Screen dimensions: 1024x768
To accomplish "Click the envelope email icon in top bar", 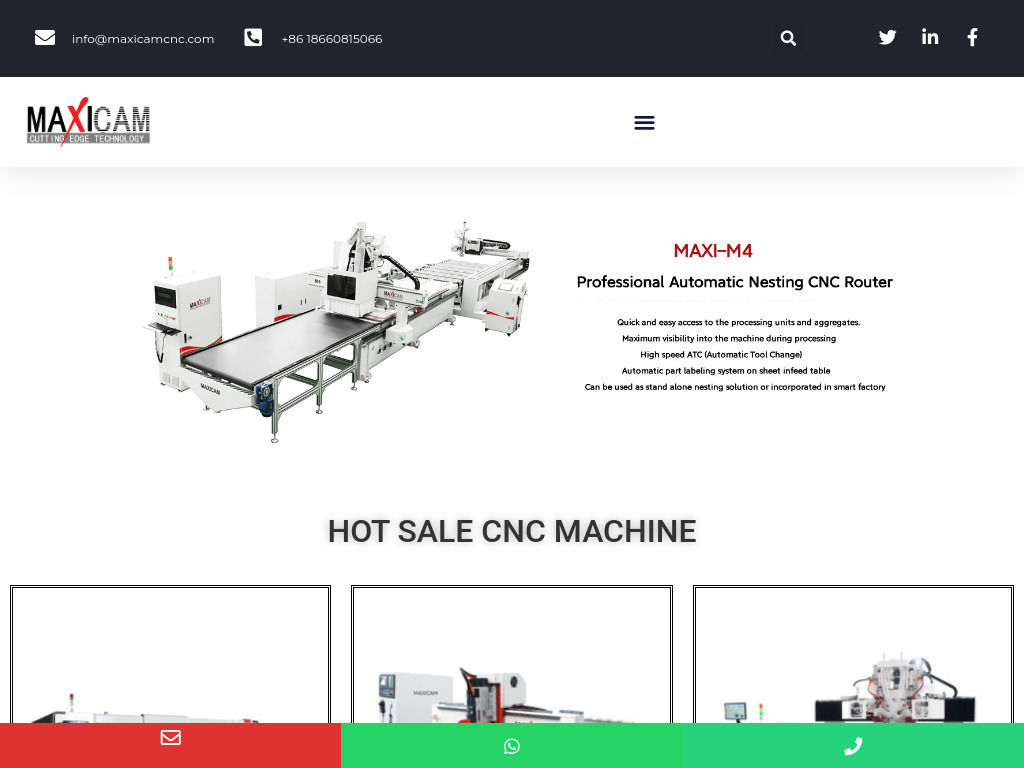I will pos(44,38).
